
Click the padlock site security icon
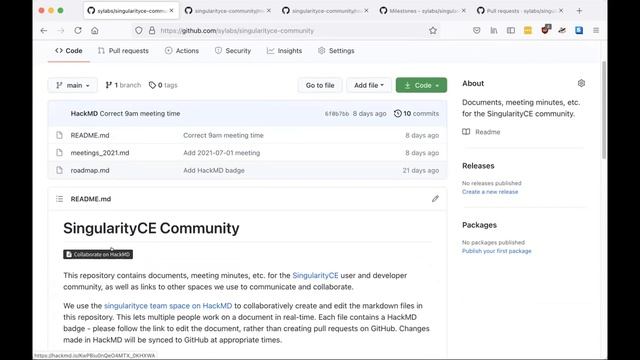pyautogui.click(x=152, y=31)
